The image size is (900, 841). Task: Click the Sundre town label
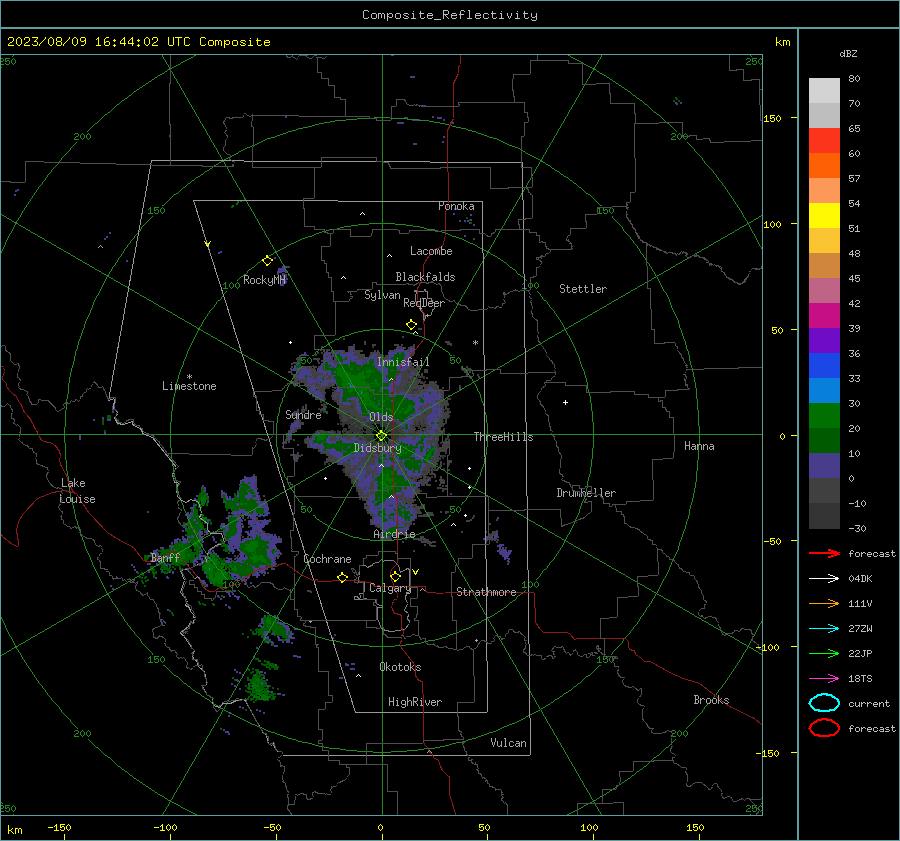pos(303,414)
